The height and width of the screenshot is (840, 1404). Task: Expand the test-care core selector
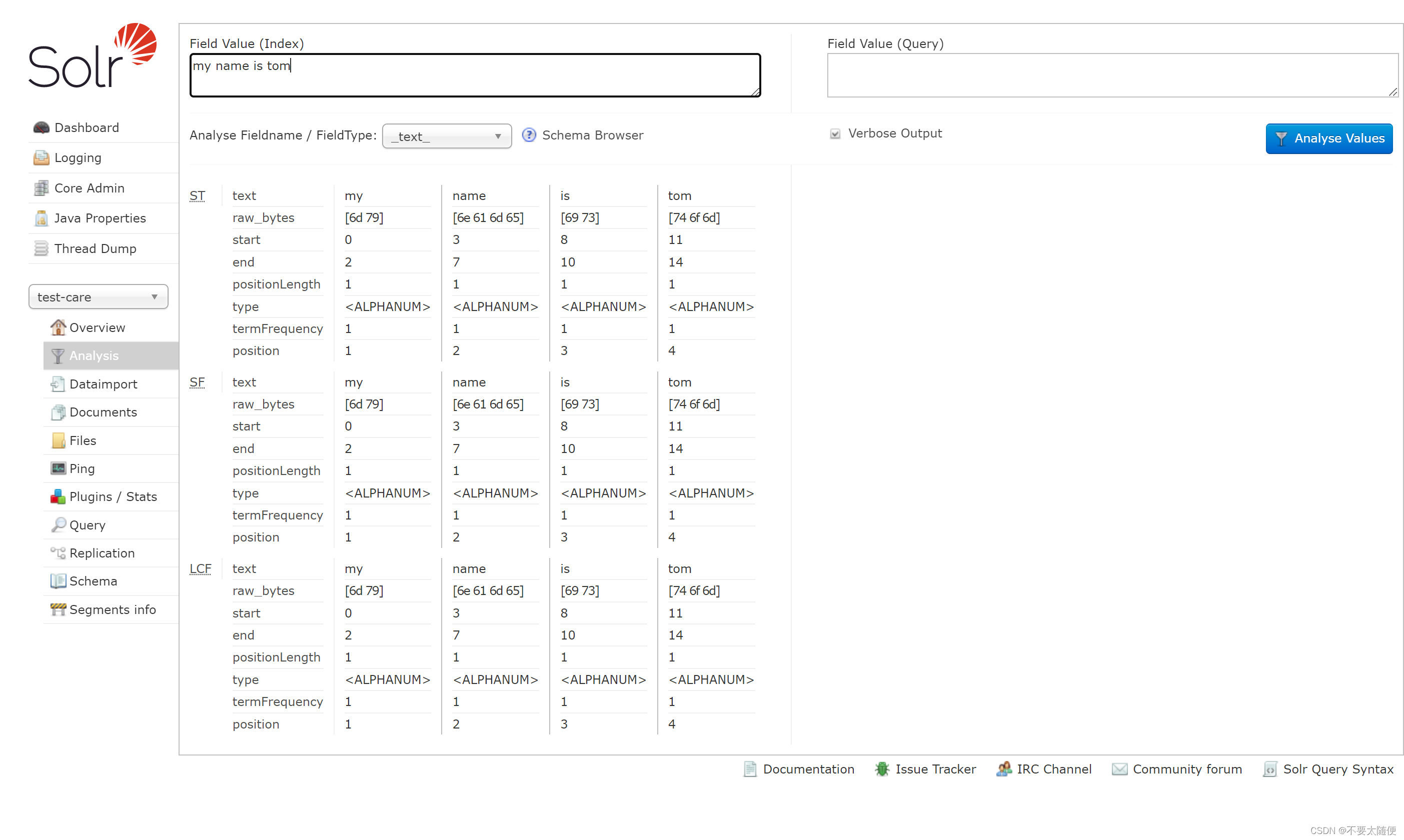tap(98, 297)
